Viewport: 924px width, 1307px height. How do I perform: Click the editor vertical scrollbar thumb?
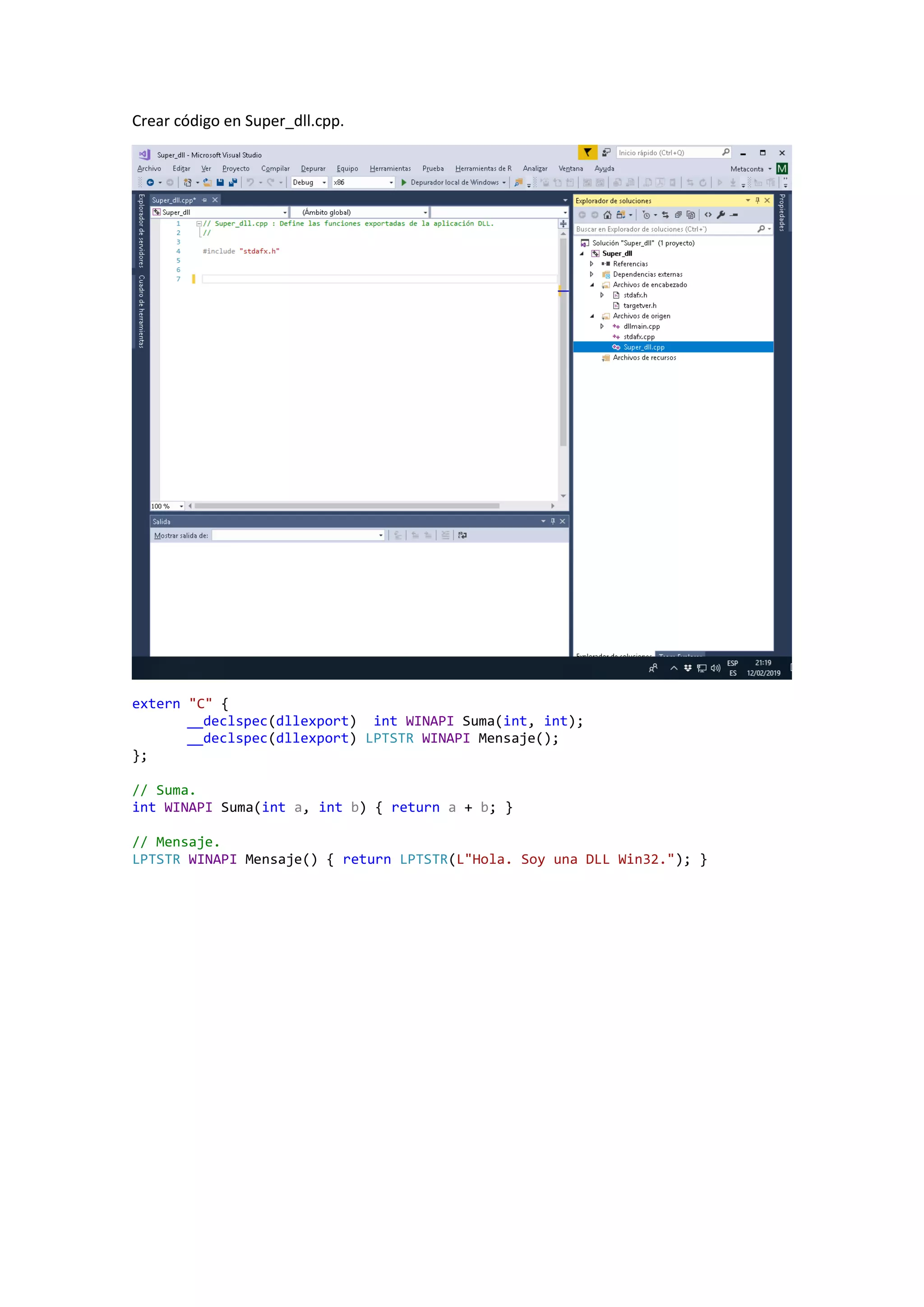tap(563, 342)
